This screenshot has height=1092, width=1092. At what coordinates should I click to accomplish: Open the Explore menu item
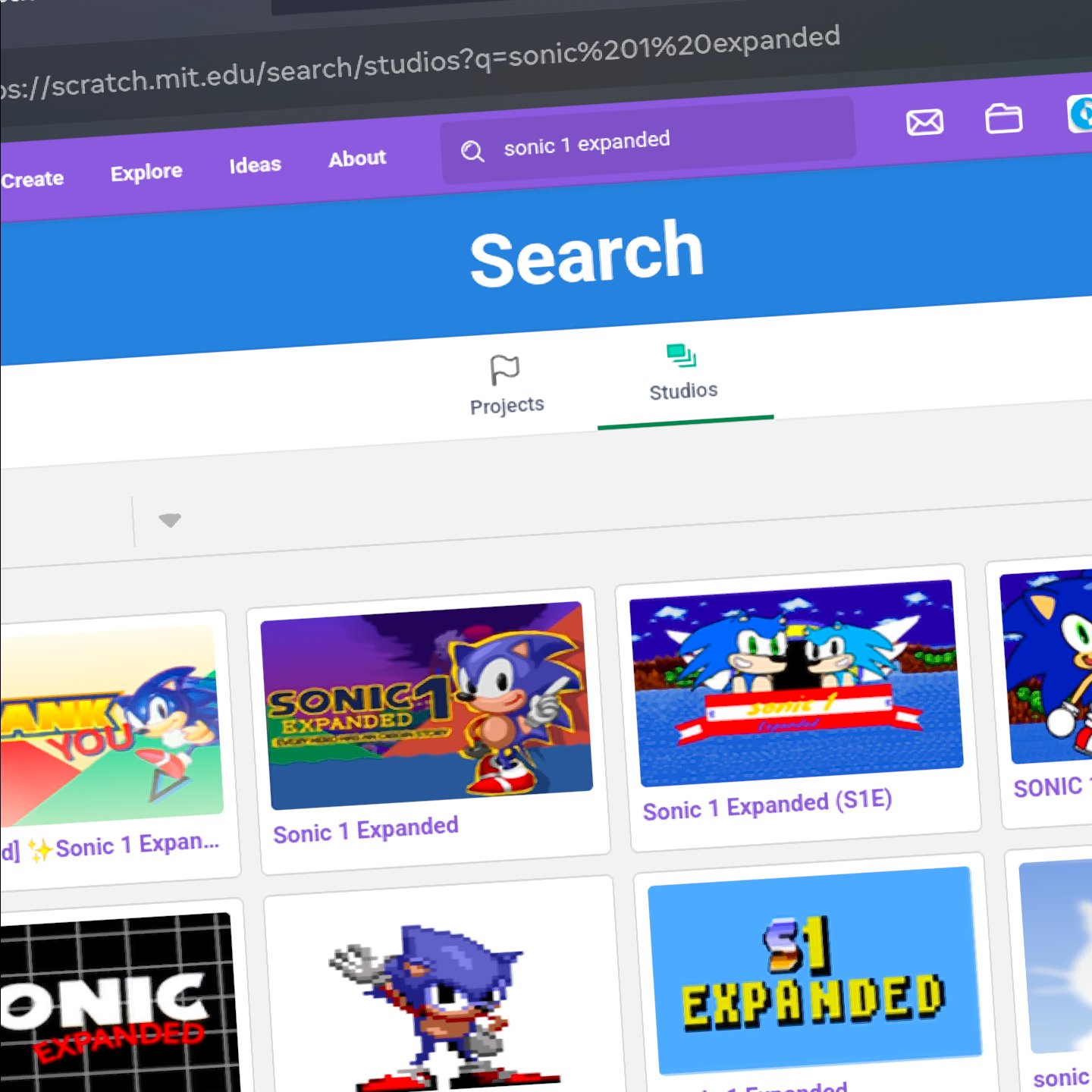pos(146,172)
